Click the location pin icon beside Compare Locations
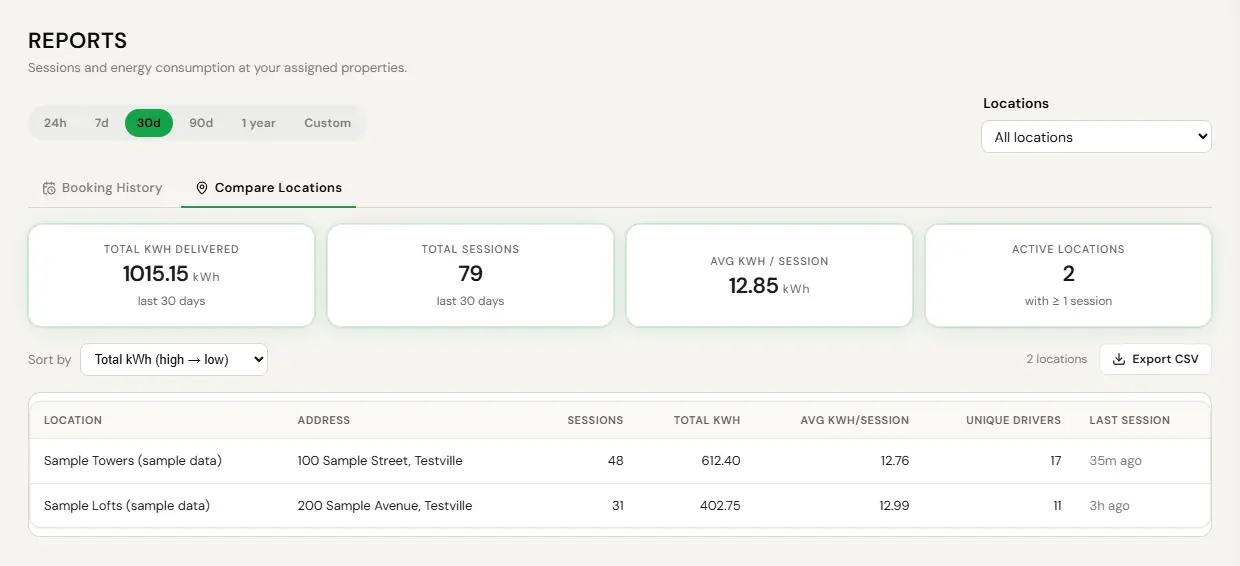The height and width of the screenshot is (566, 1240). pos(202,188)
